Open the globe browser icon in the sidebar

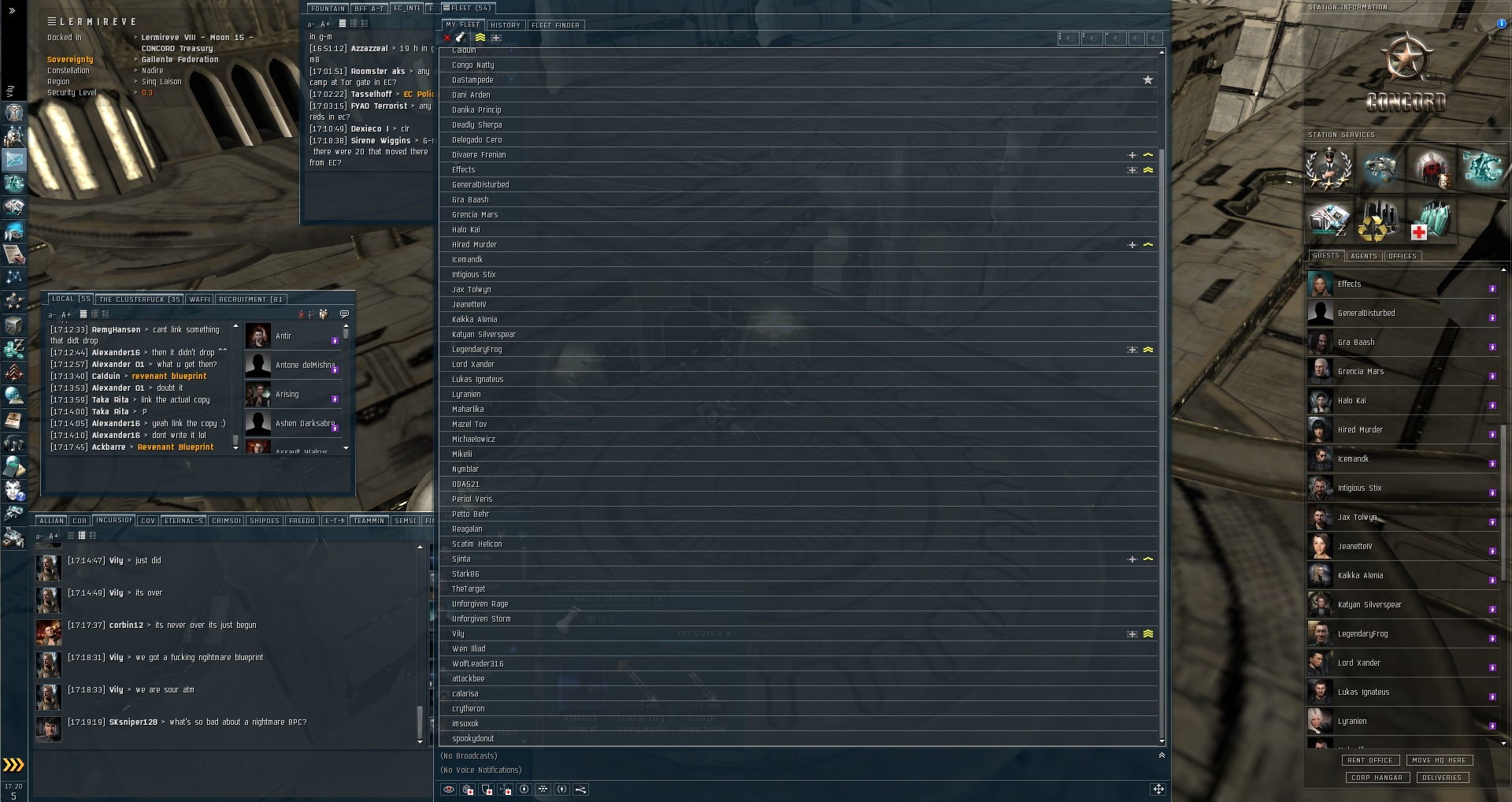(x=14, y=395)
